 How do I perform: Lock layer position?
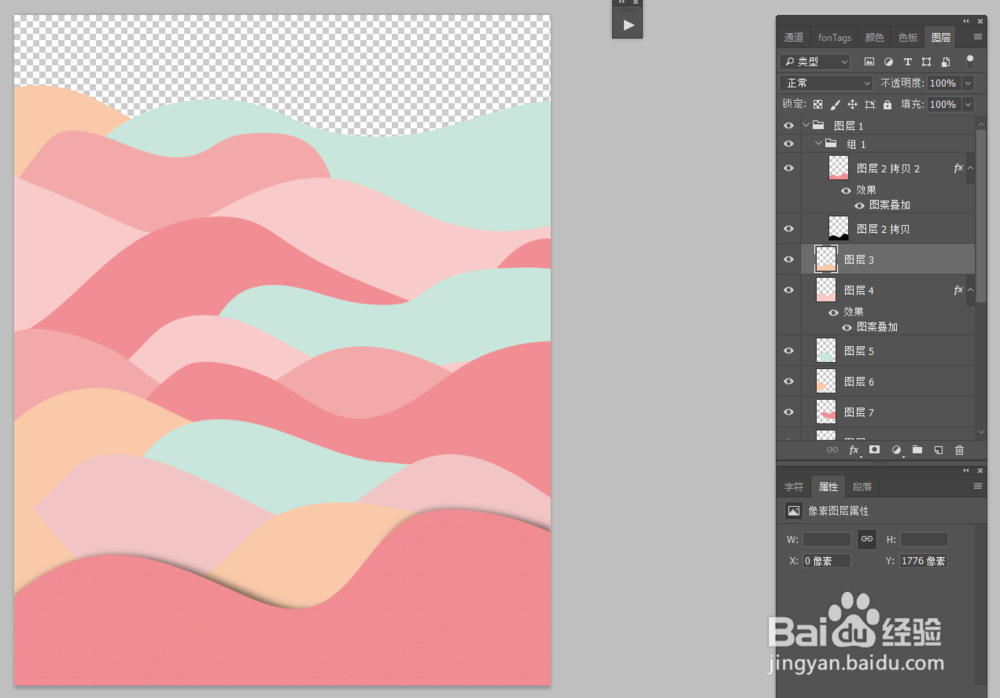point(852,104)
